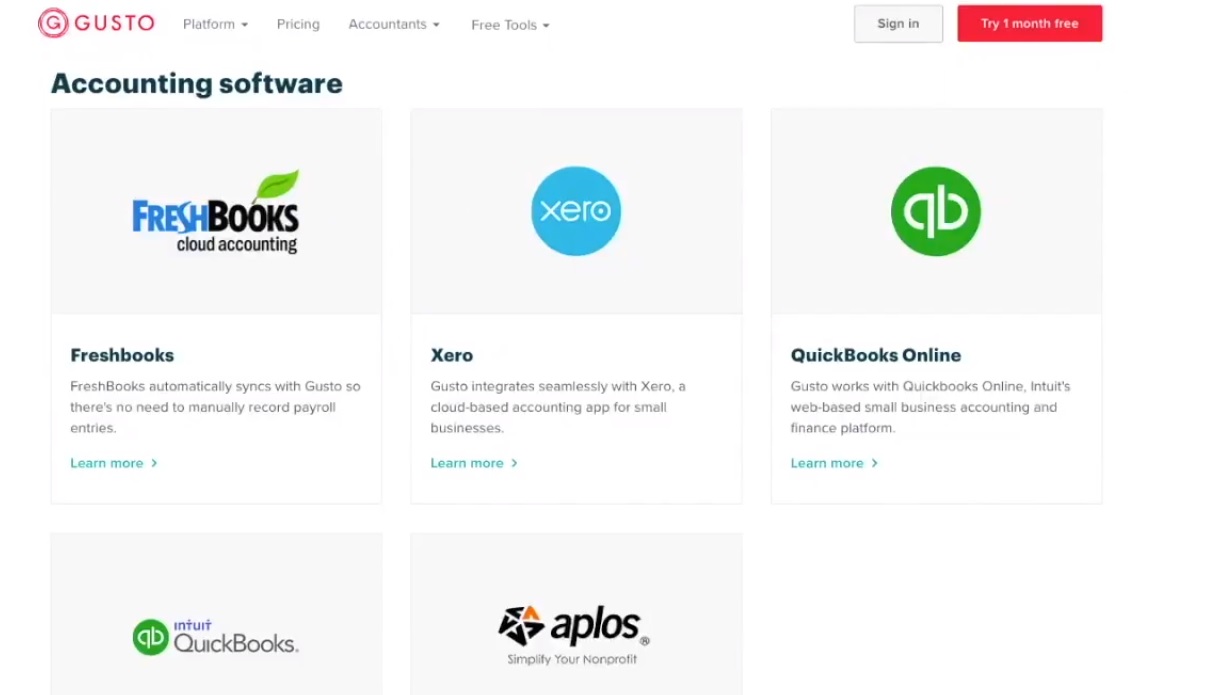Open the Pricing page
This screenshot has width=1225, height=695.
point(298,24)
